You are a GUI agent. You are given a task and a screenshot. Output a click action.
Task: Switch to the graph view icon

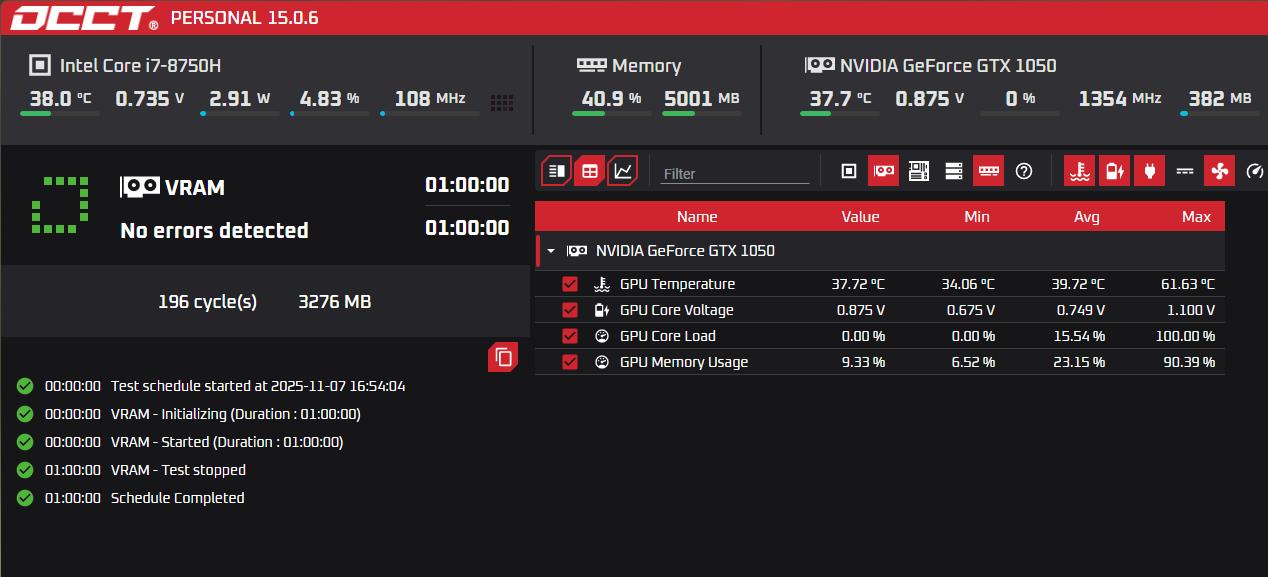click(x=623, y=171)
